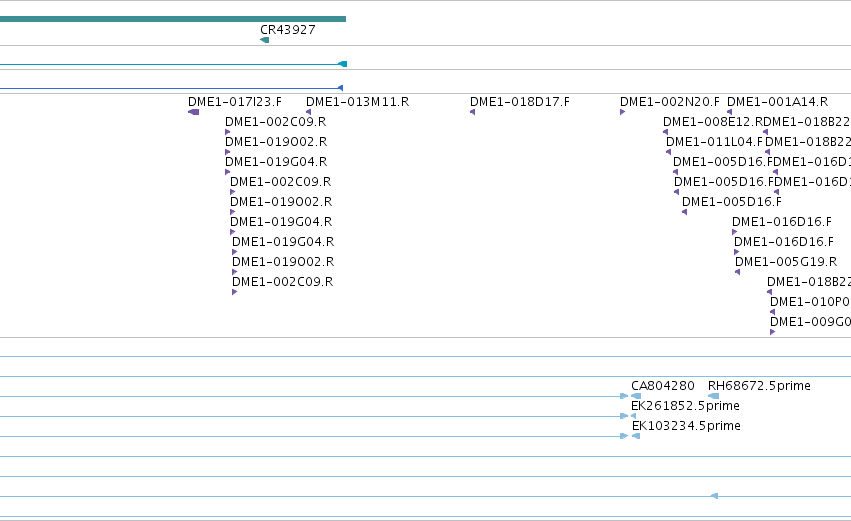Select the DME1-005G19.R label
The width and height of the screenshot is (851, 521).
pos(786,262)
